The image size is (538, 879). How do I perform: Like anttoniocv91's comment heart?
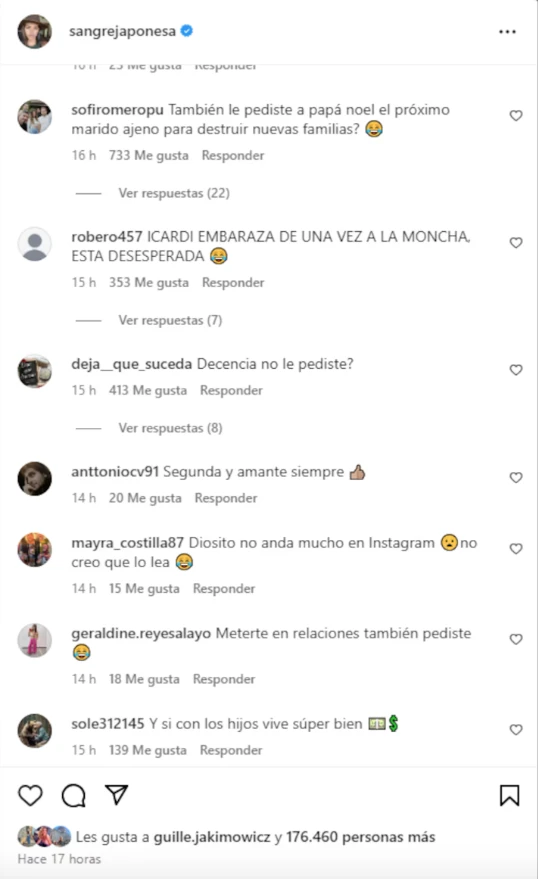pos(516,478)
